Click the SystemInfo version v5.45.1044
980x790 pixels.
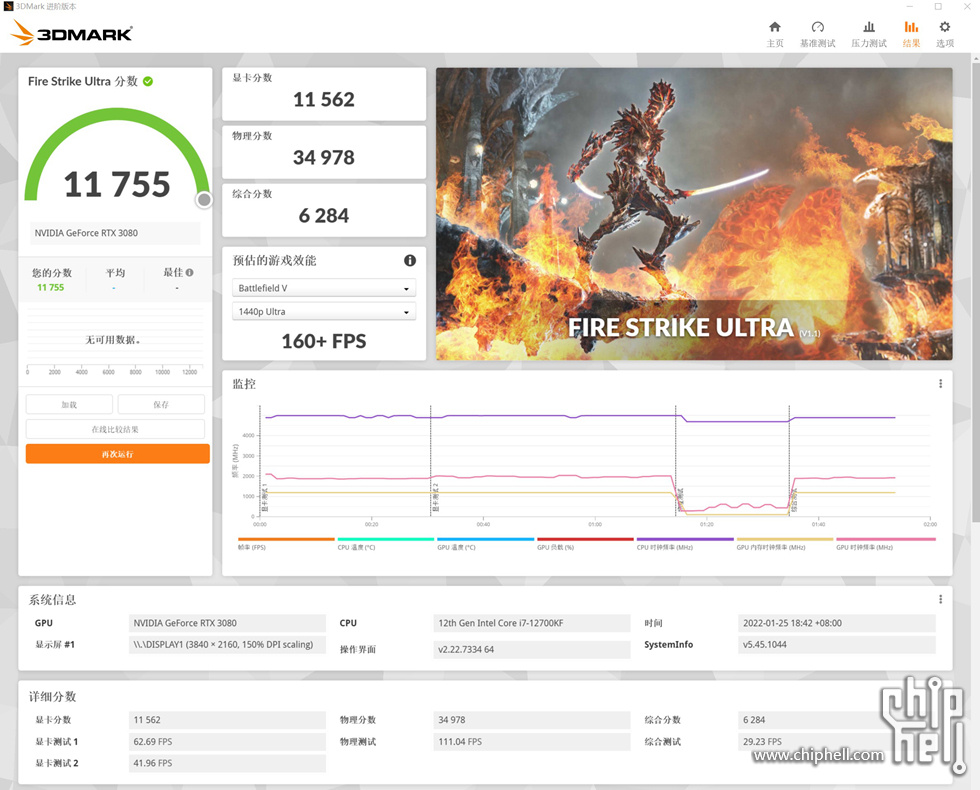point(836,644)
